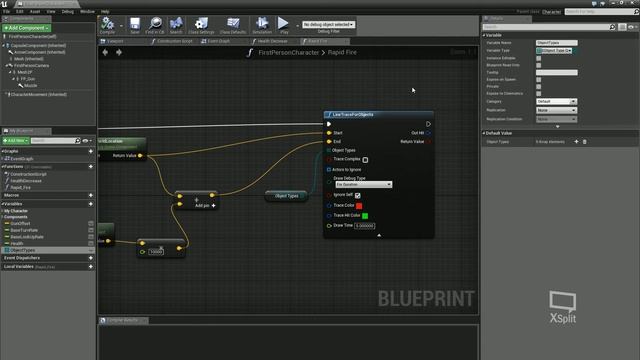This screenshot has width=640, height=360.
Task: Click the Draw Time value field
Action: 364,226
